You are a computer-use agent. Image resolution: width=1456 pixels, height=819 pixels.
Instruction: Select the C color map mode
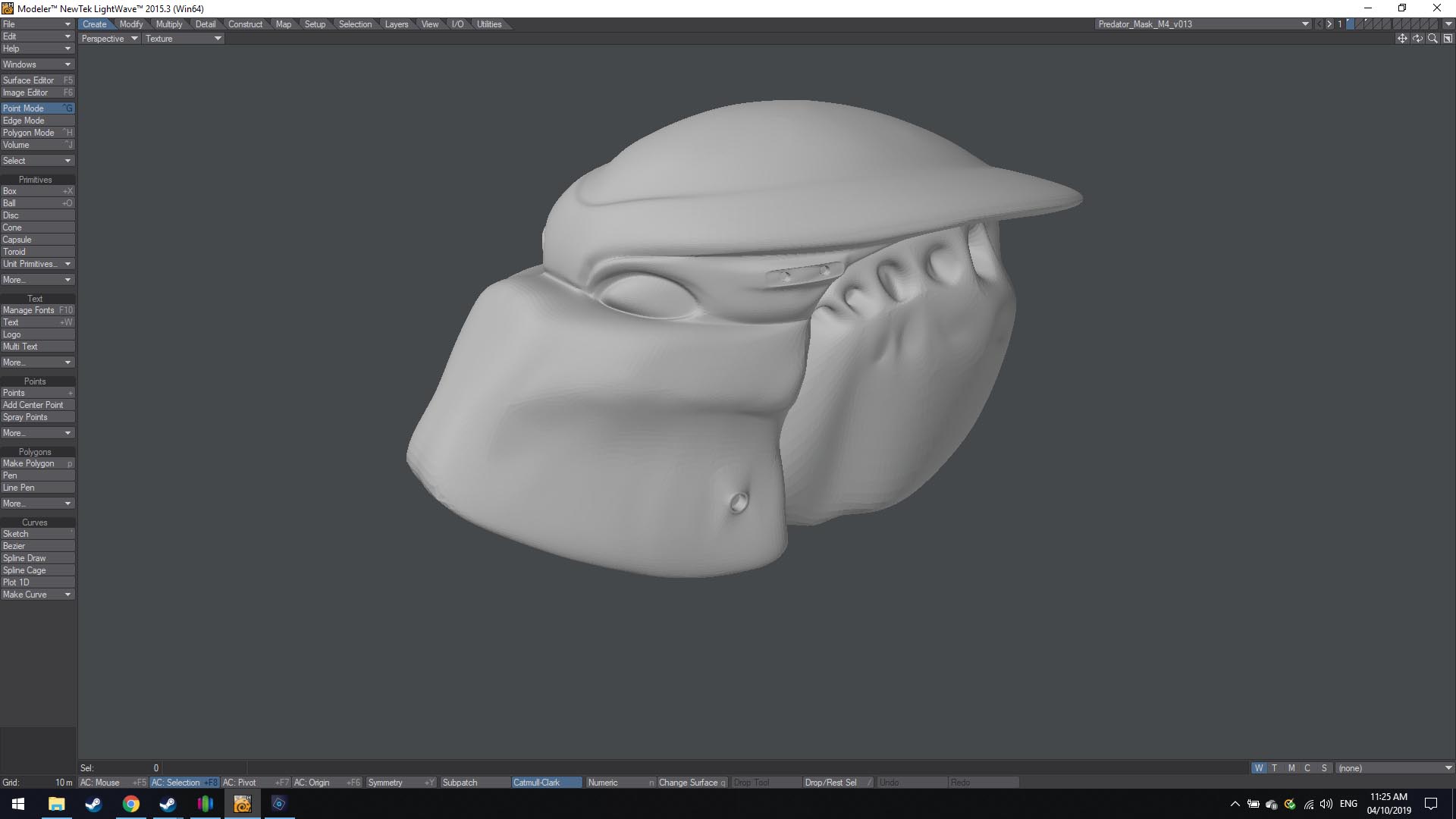[x=1307, y=768]
